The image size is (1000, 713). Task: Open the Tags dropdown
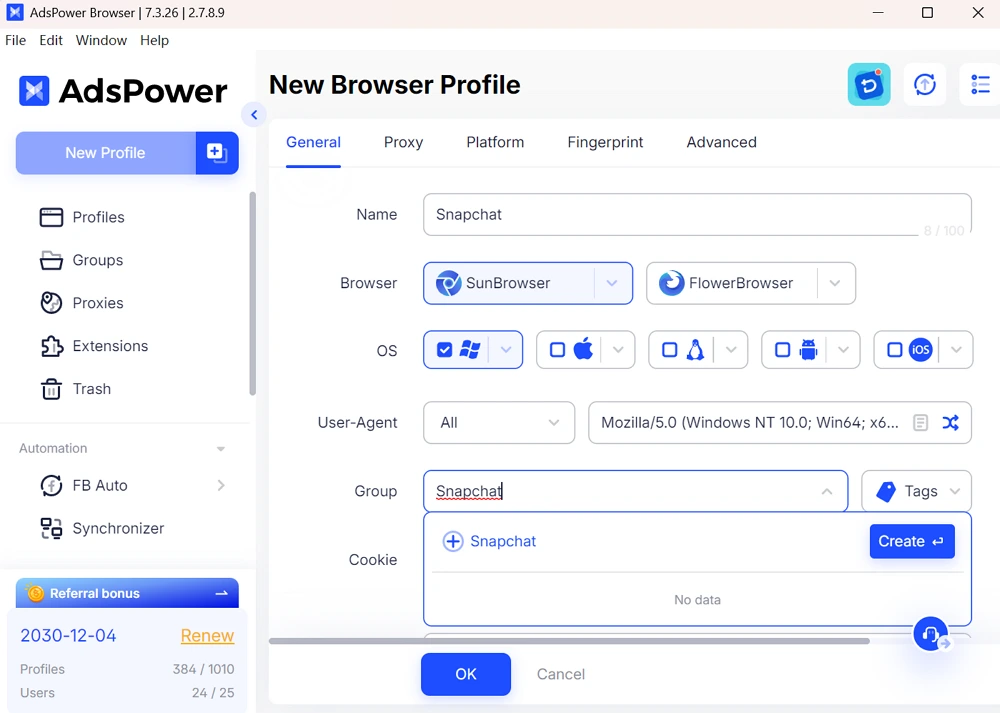pyautogui.click(x=916, y=491)
